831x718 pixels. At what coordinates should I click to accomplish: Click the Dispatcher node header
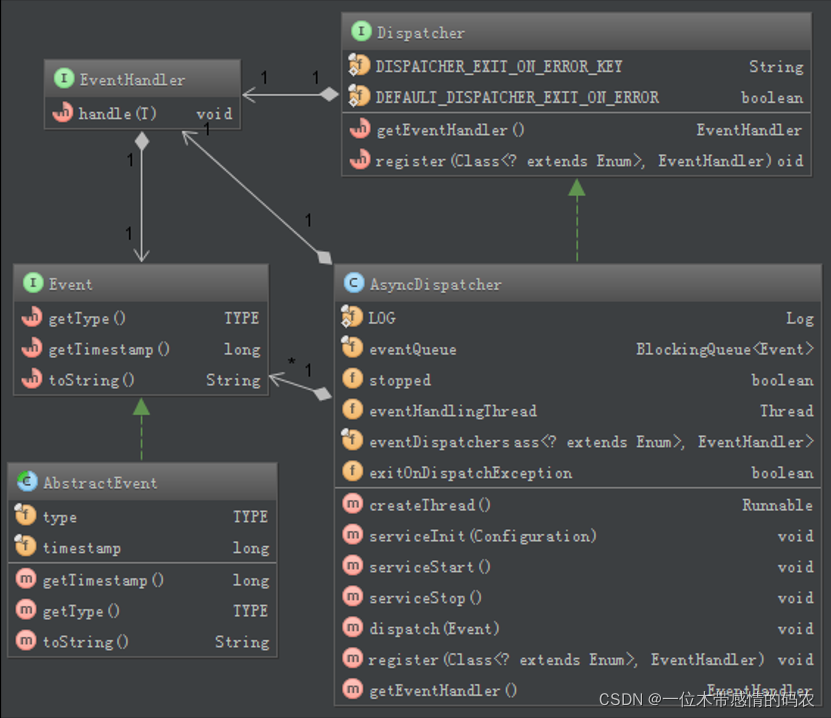coord(420,32)
